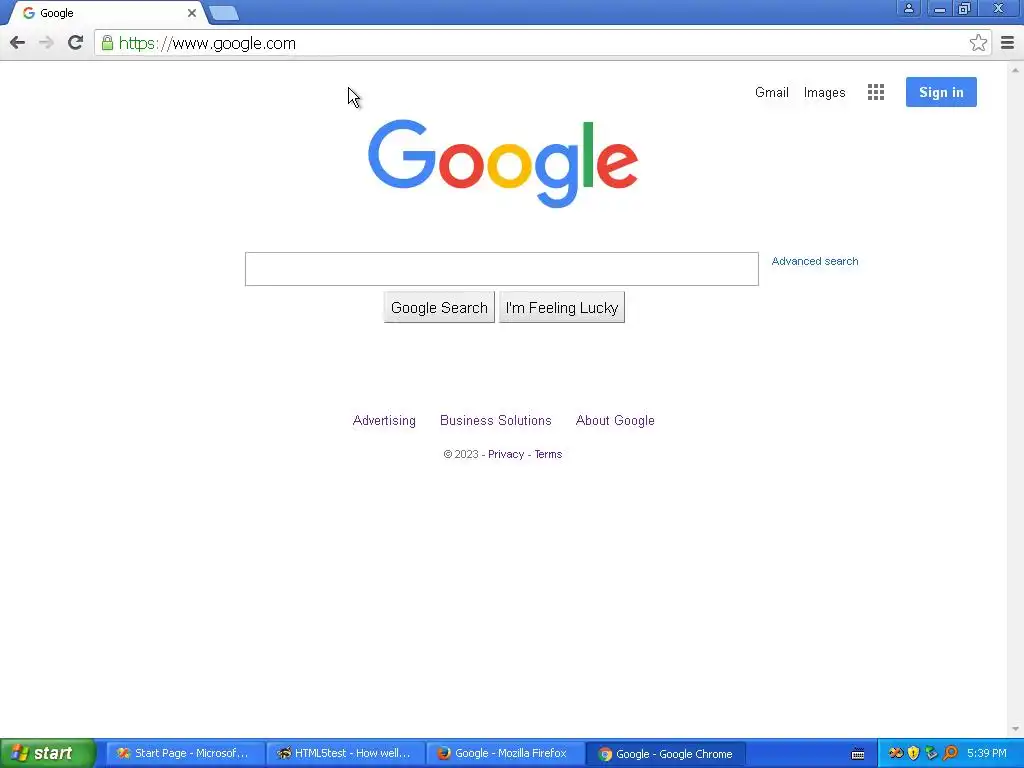The image size is (1024, 768).
Task: Open the Advertising link
Action: point(384,421)
